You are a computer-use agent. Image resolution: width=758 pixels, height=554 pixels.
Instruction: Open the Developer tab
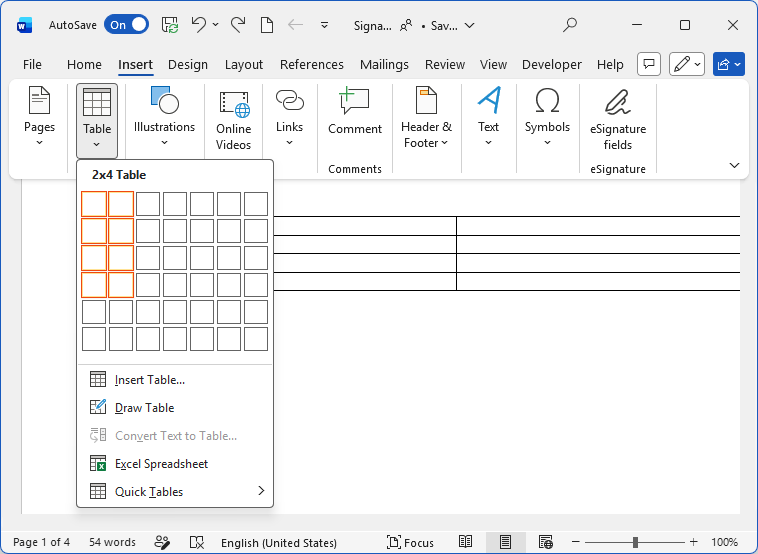[552, 64]
